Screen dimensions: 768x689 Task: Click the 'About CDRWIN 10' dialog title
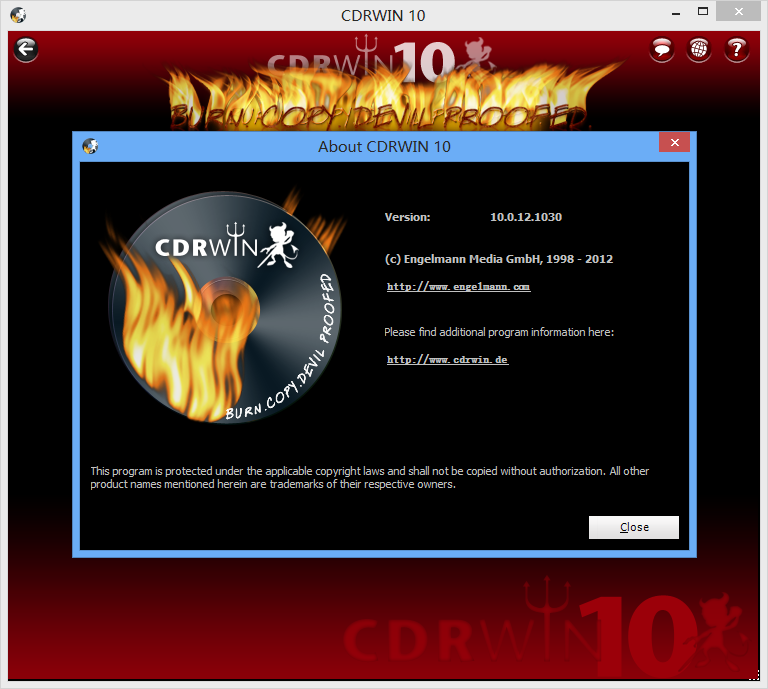pos(384,146)
